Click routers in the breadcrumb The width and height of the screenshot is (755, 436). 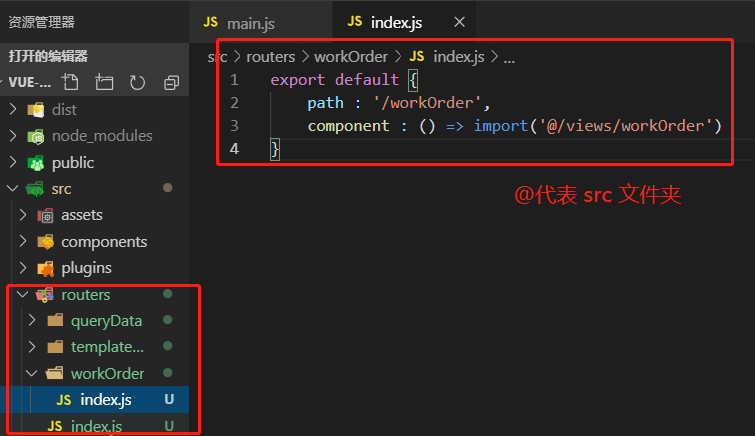(x=271, y=57)
